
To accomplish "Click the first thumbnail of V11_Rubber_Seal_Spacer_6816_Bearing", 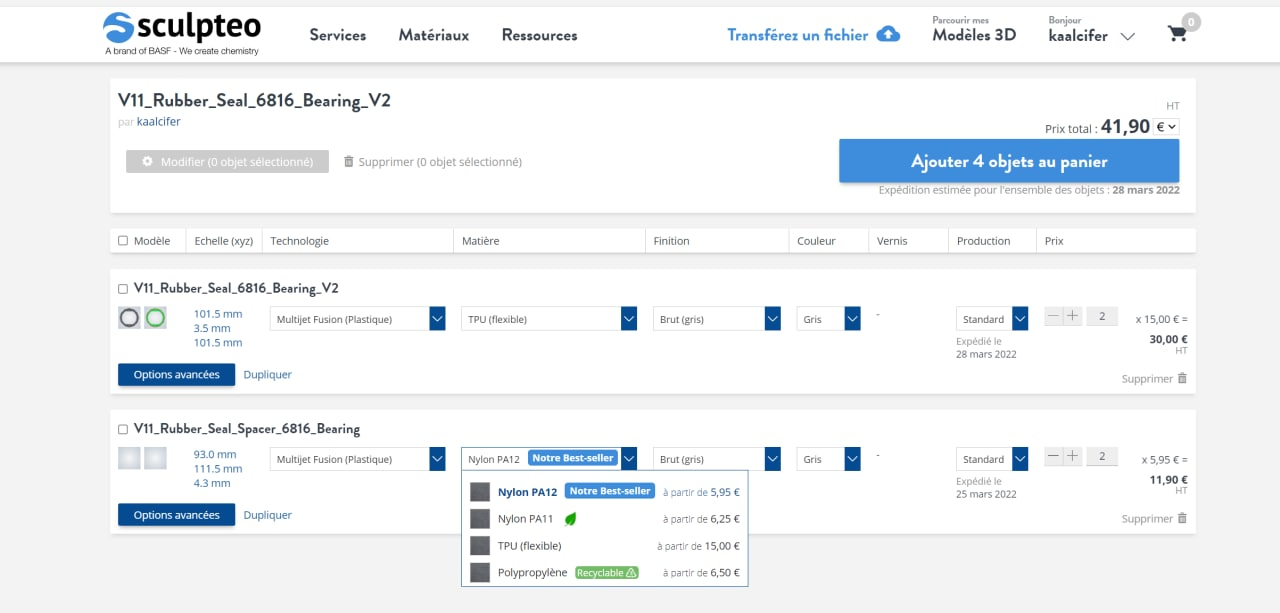I will [x=129, y=458].
